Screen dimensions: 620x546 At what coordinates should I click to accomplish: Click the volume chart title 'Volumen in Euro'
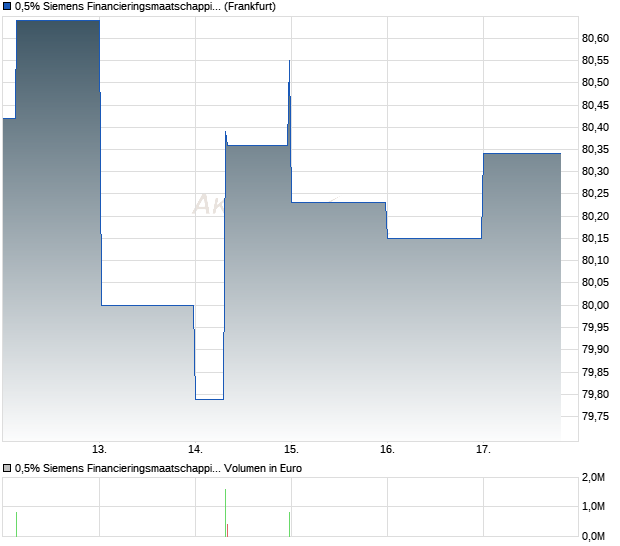(x=263, y=469)
